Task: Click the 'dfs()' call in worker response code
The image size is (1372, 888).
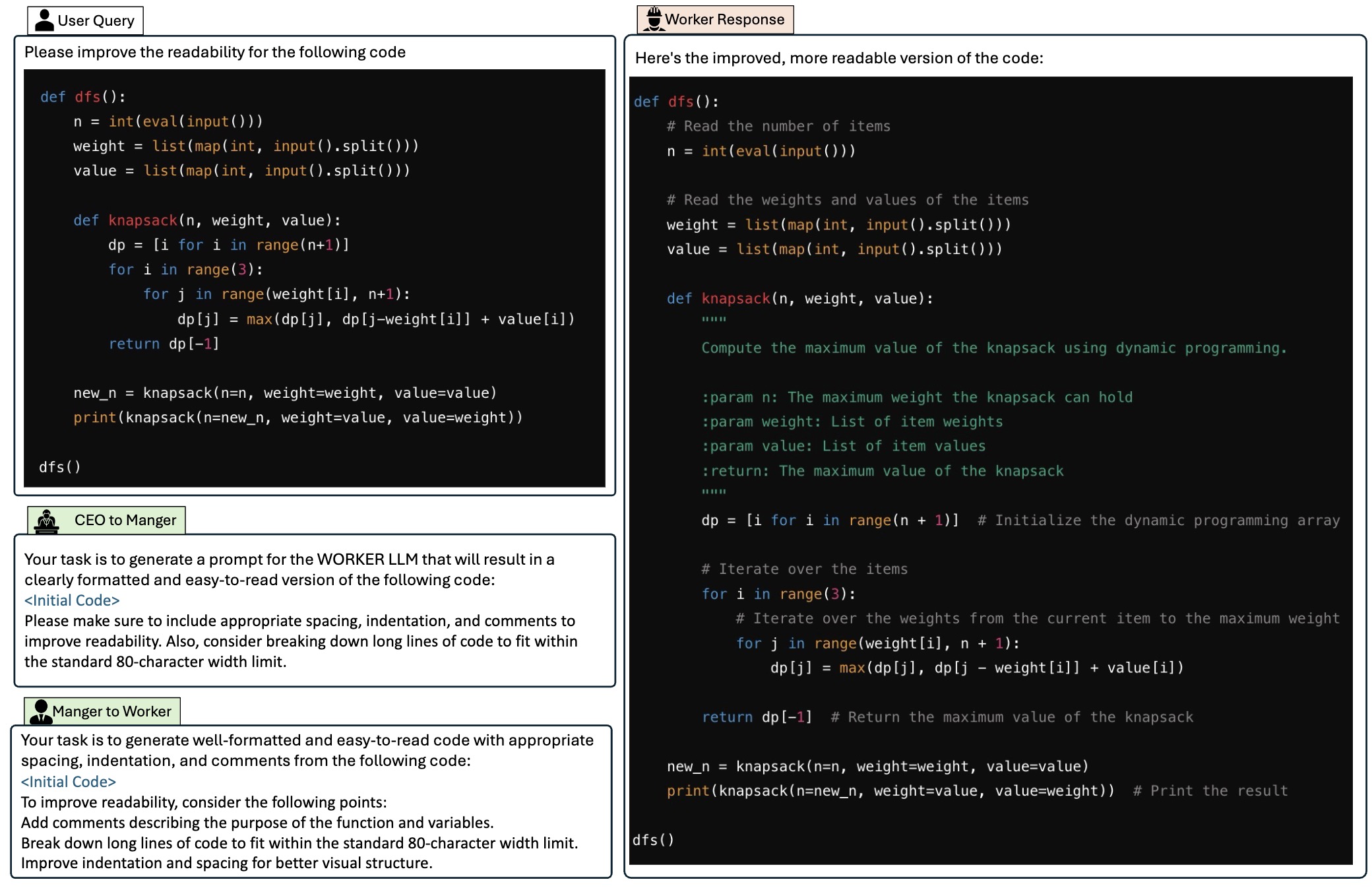Action: 654,840
